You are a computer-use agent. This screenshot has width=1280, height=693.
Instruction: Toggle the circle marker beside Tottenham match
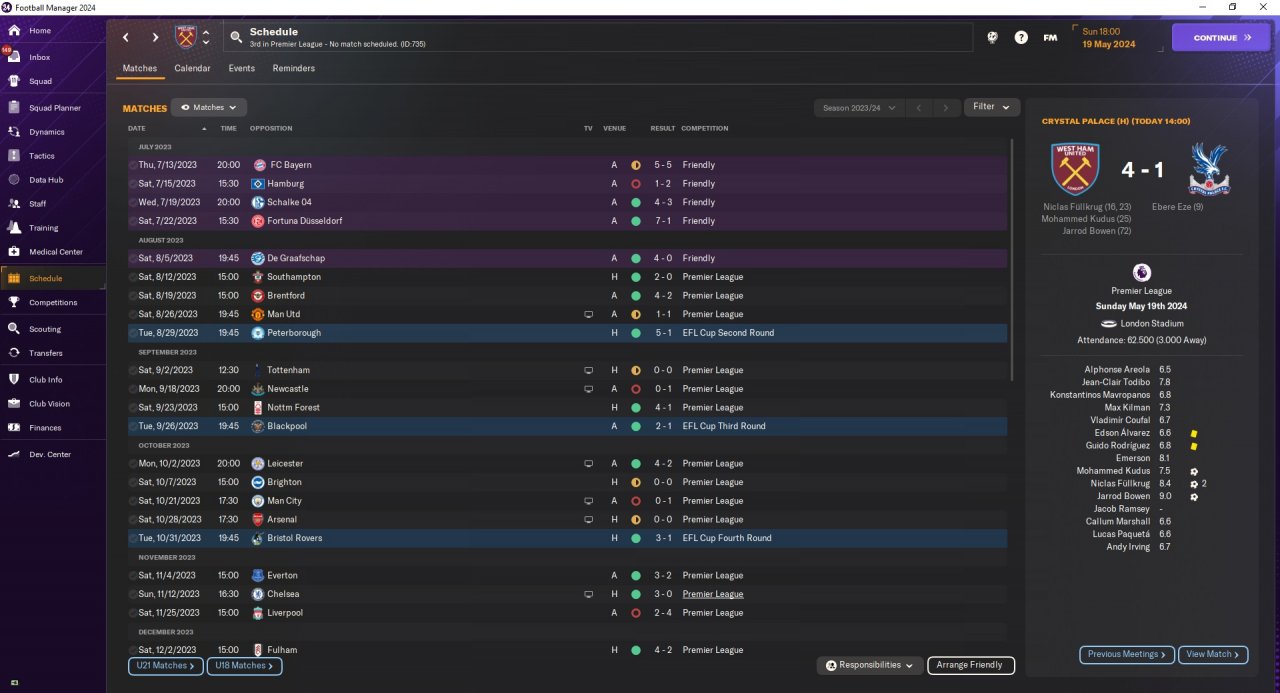(x=133, y=370)
